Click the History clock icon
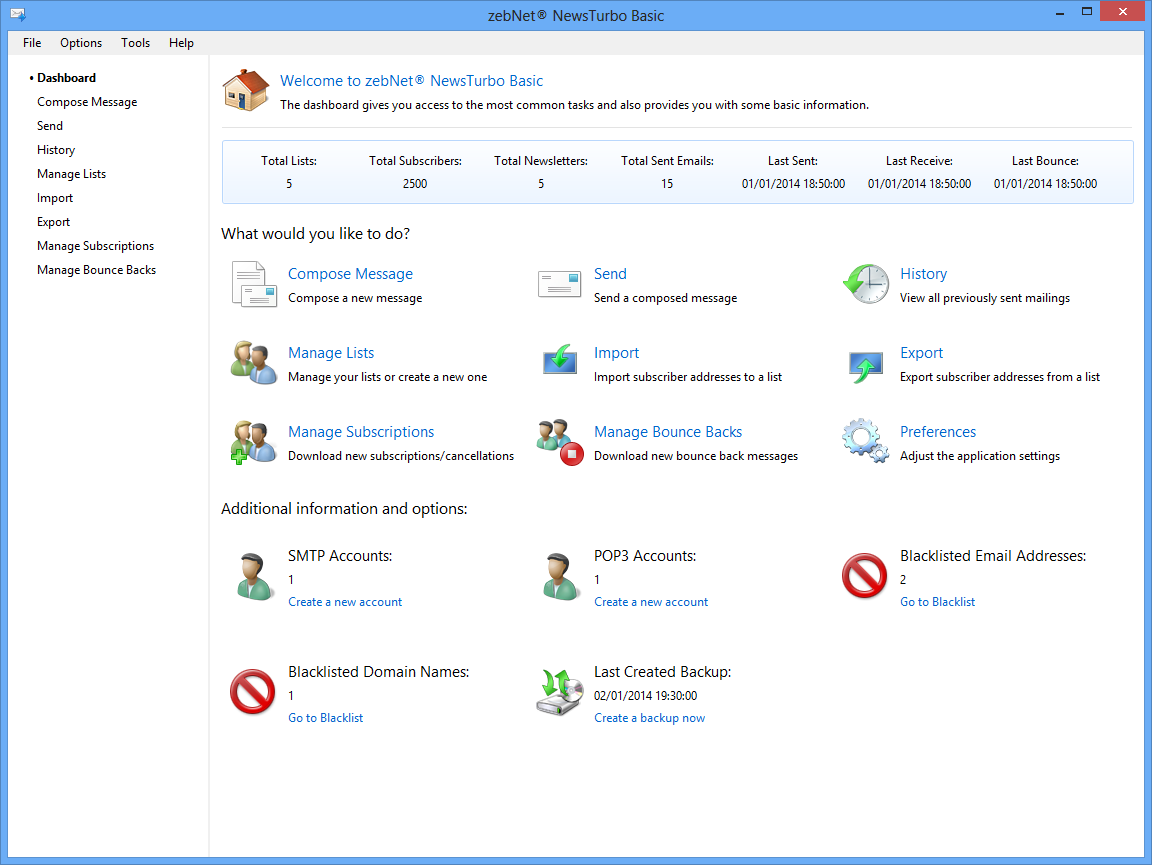 (865, 284)
